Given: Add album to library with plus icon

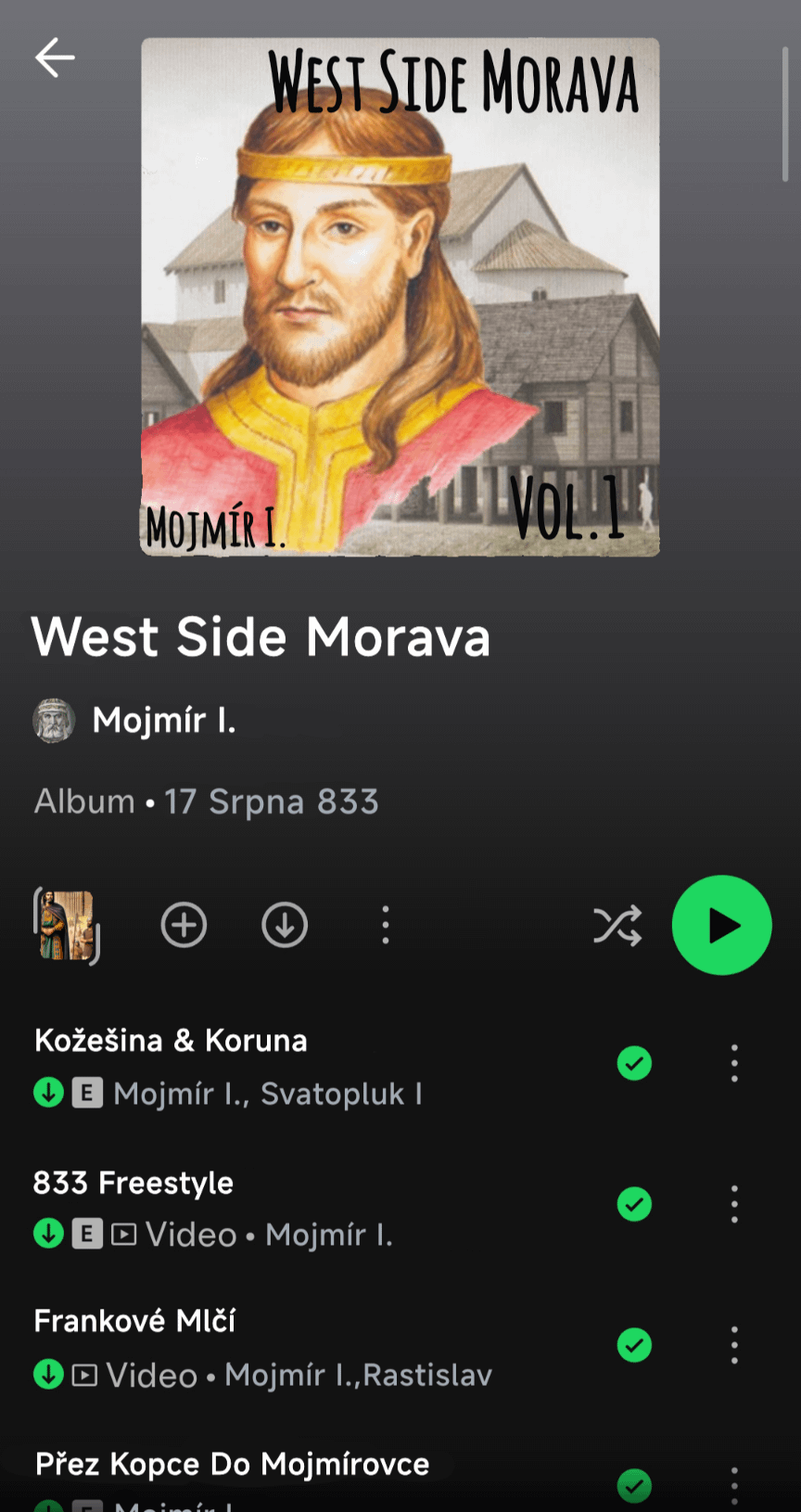Looking at the screenshot, I should (x=184, y=925).
